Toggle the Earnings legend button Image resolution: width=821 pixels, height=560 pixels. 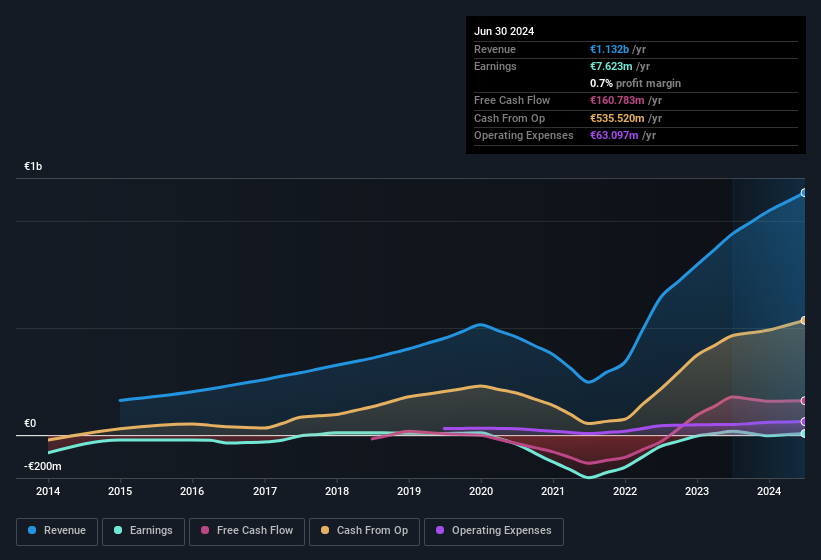143,531
